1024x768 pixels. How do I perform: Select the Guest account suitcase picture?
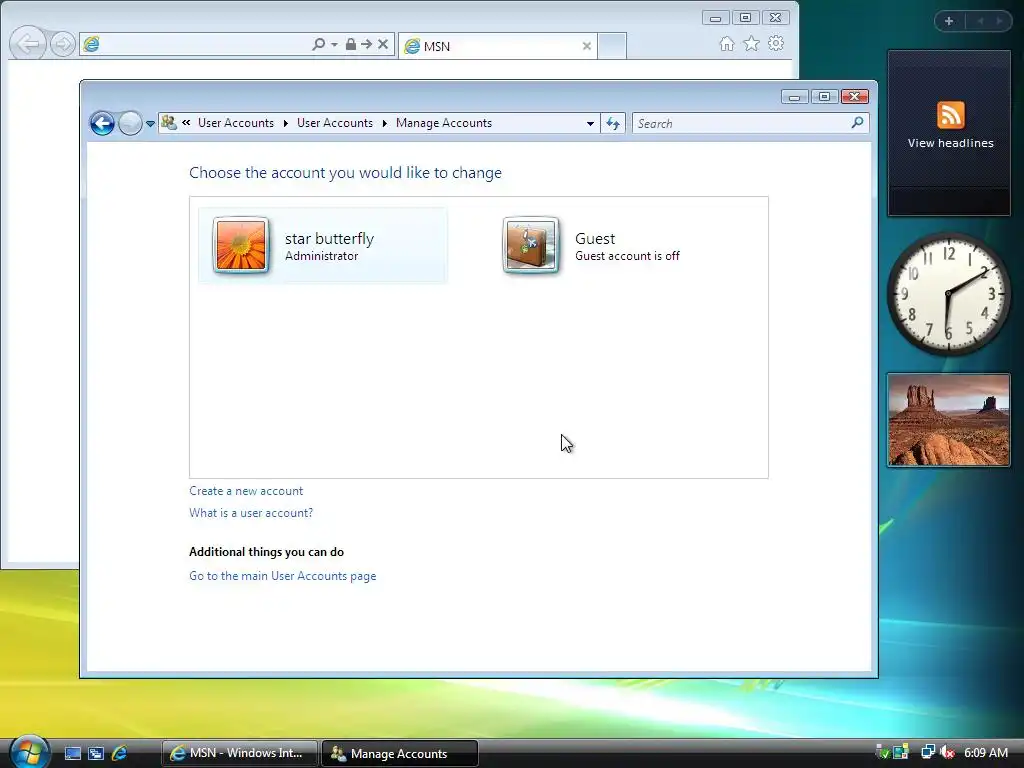(531, 245)
